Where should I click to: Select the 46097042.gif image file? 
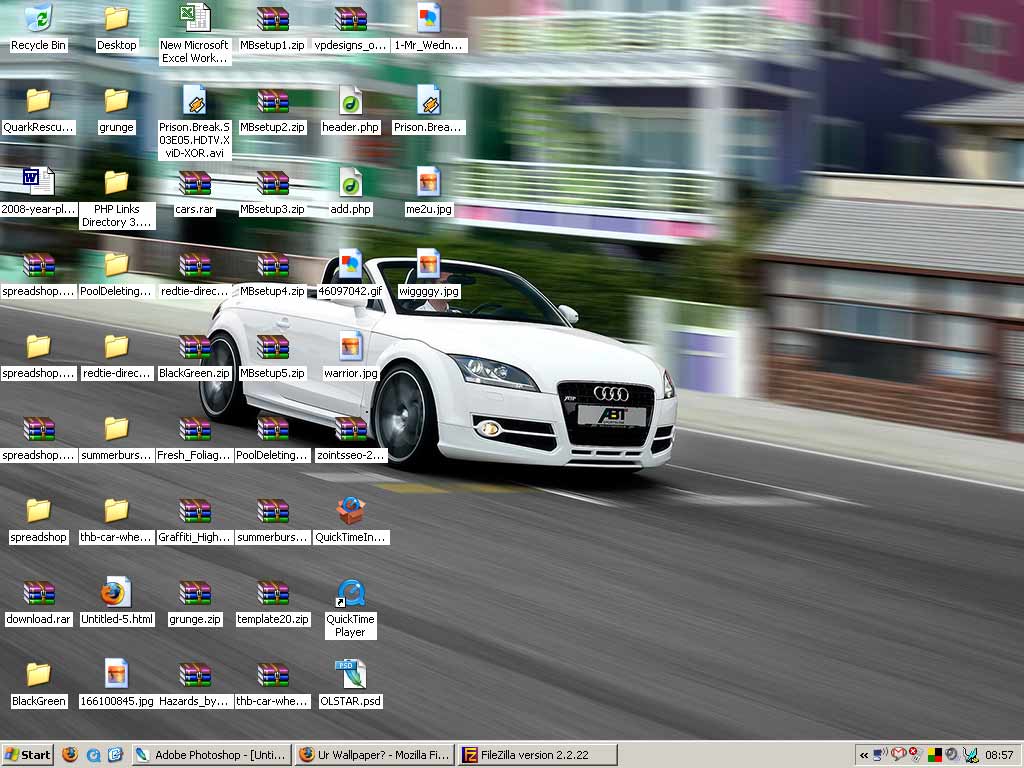[x=350, y=266]
